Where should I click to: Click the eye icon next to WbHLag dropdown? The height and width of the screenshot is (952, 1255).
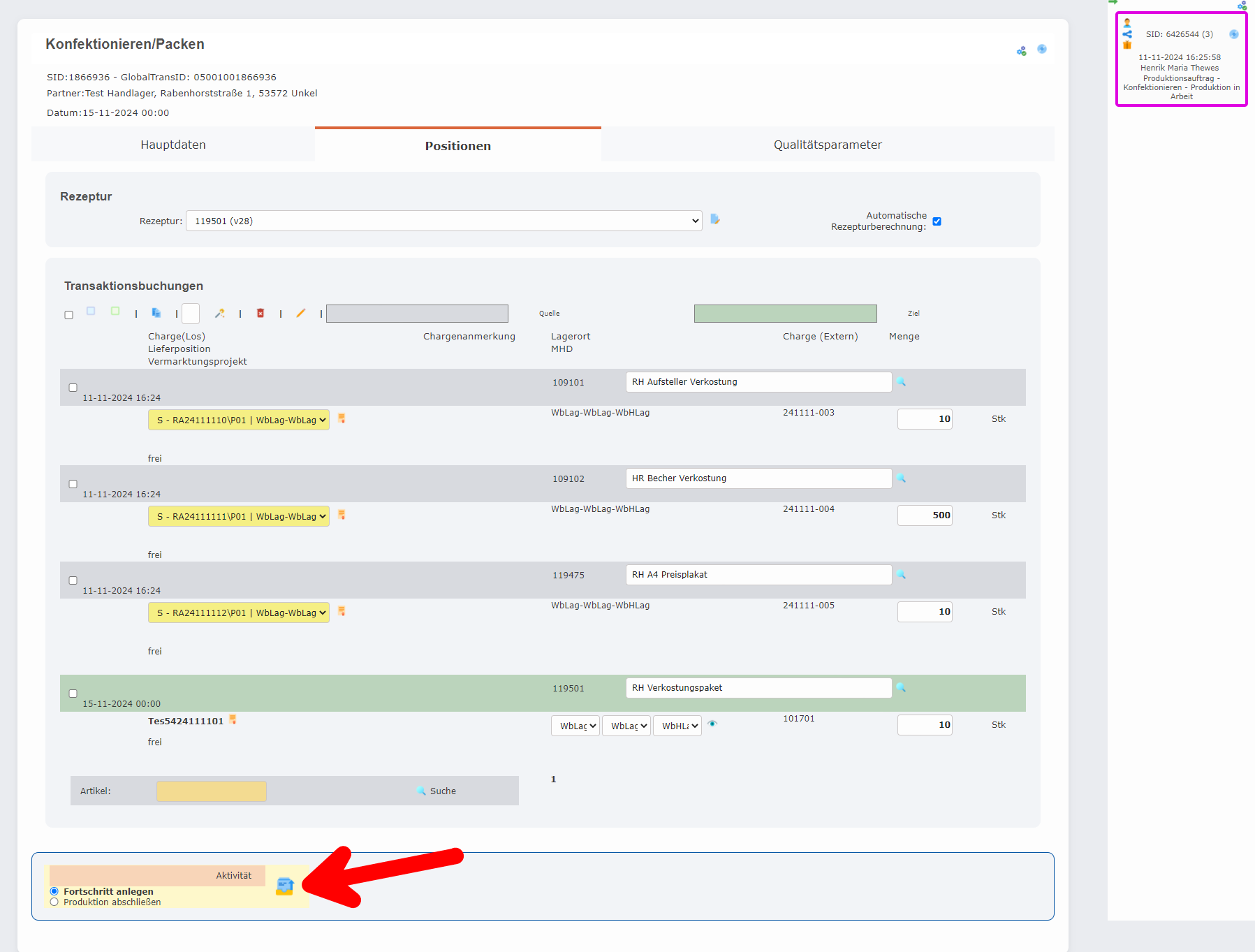pos(712,724)
